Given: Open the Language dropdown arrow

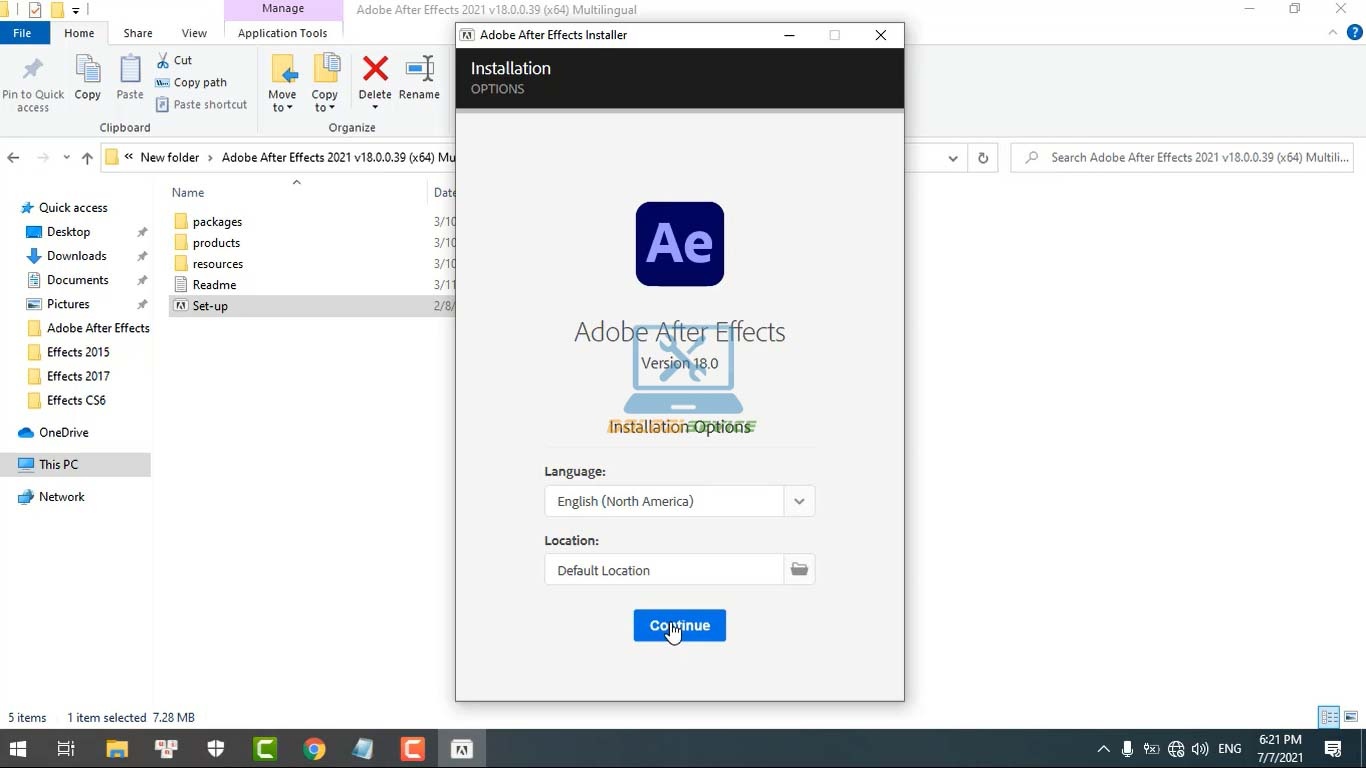Looking at the screenshot, I should coord(799,501).
